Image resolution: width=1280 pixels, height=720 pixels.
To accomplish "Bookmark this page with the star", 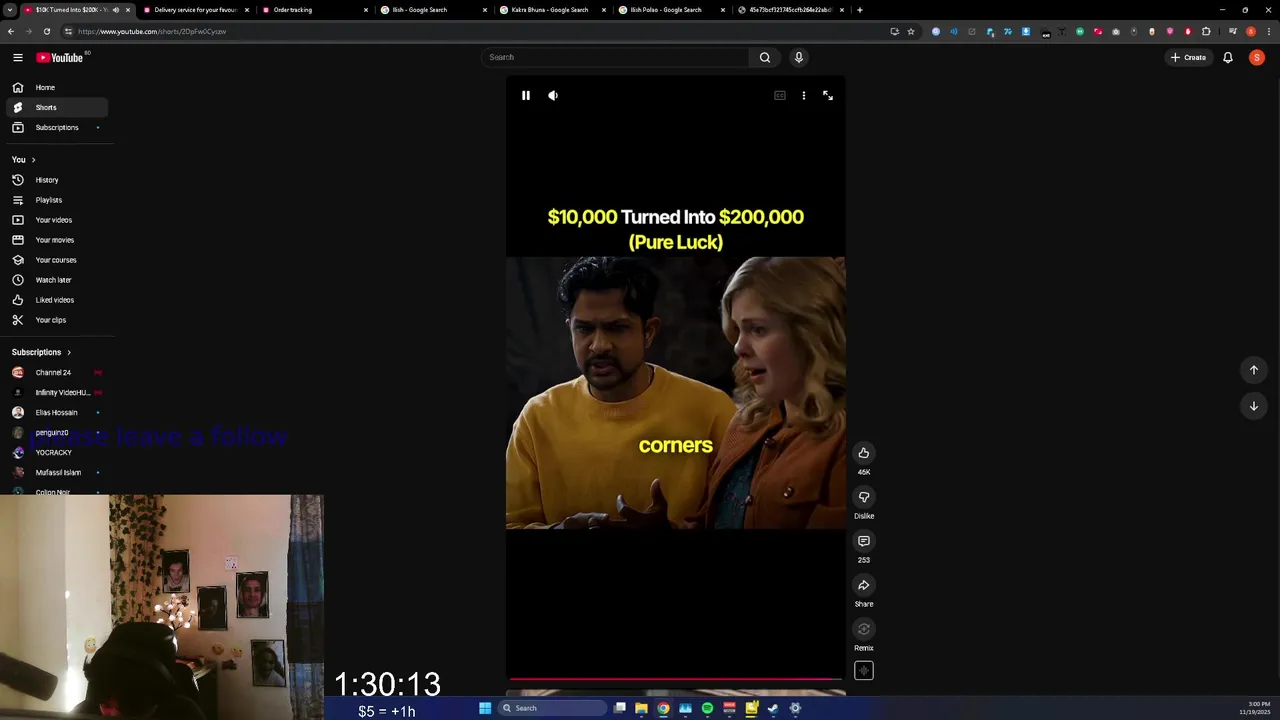I will coord(911,31).
